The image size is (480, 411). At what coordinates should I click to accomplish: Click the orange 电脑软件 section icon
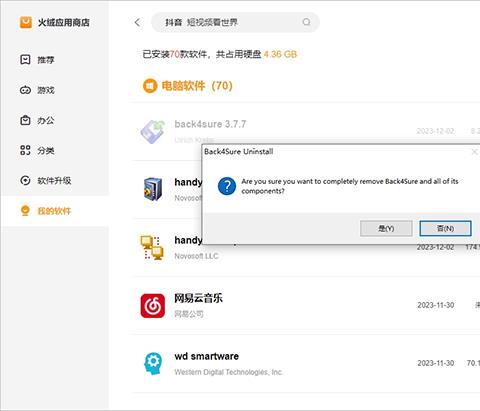pos(150,86)
